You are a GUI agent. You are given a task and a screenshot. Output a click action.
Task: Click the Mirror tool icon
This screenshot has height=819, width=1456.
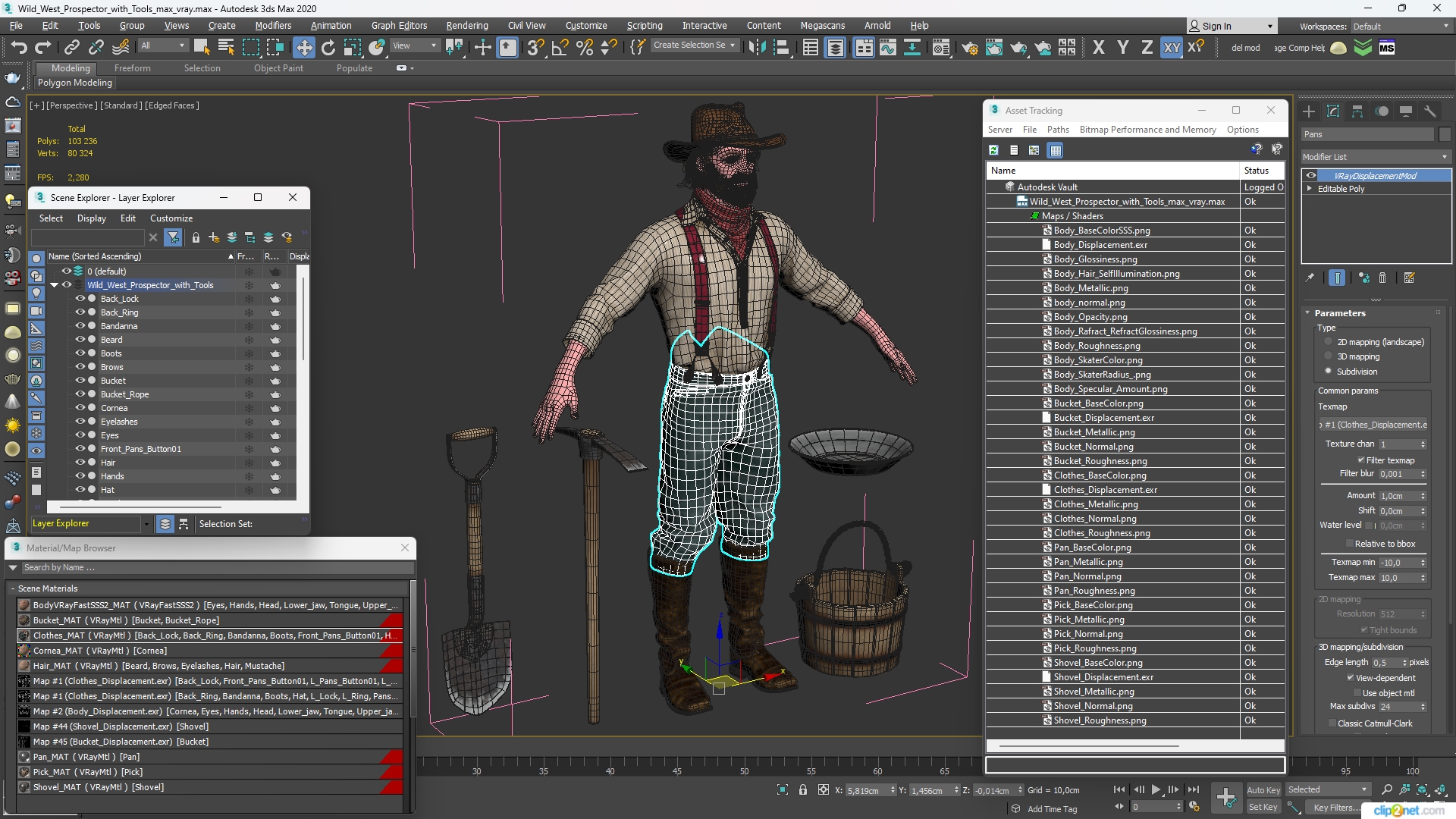(756, 47)
